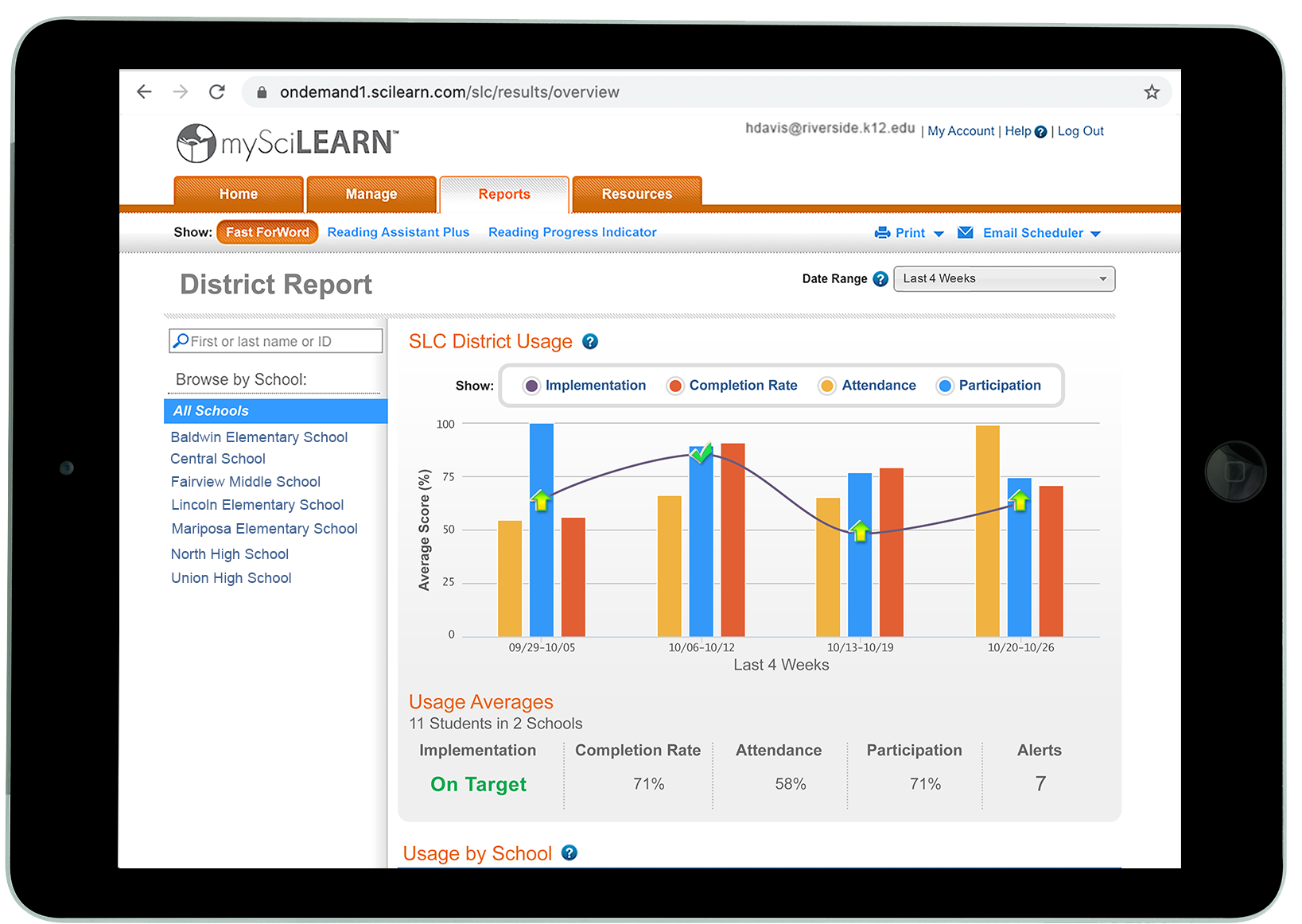Open the Resources tab
This screenshot has width=1302, height=924.
click(x=637, y=194)
